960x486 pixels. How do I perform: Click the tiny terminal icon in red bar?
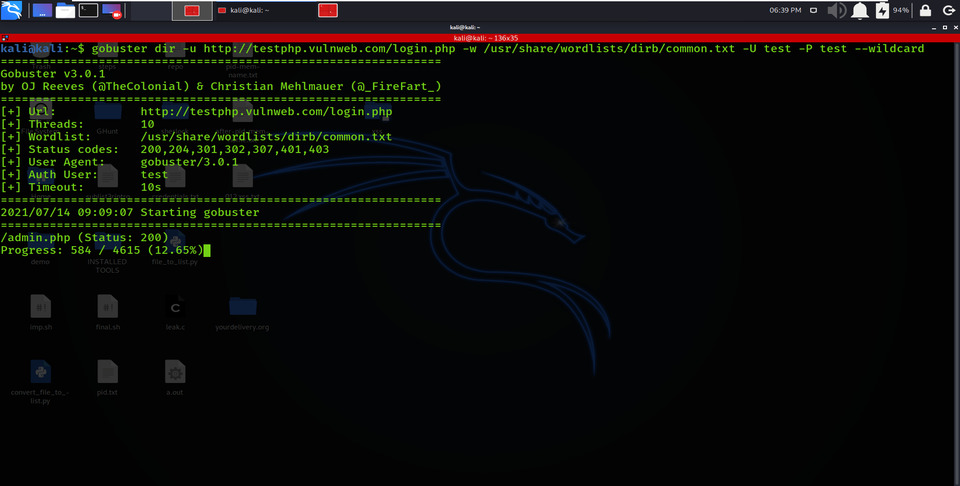pyautogui.click(x=5, y=38)
